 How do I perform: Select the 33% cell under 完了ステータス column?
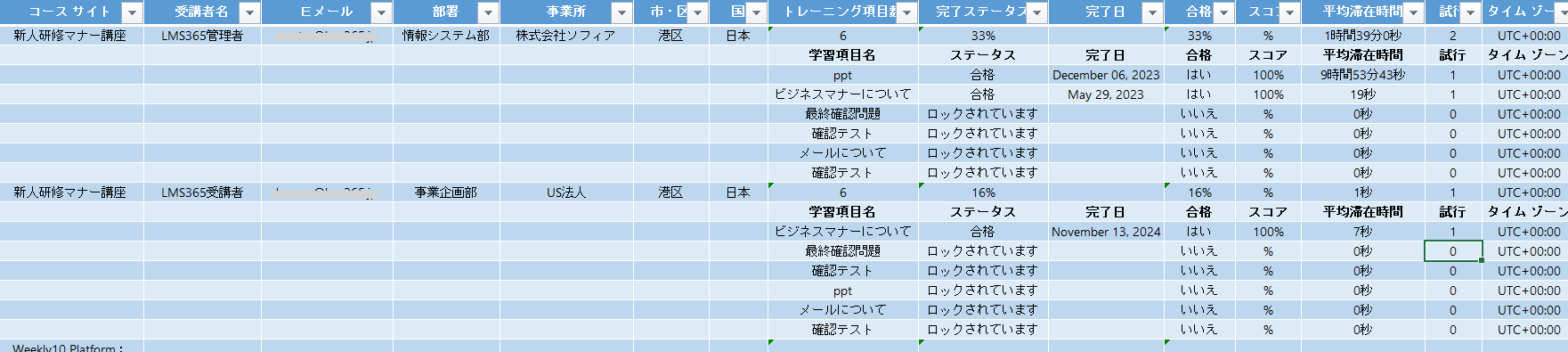click(984, 36)
